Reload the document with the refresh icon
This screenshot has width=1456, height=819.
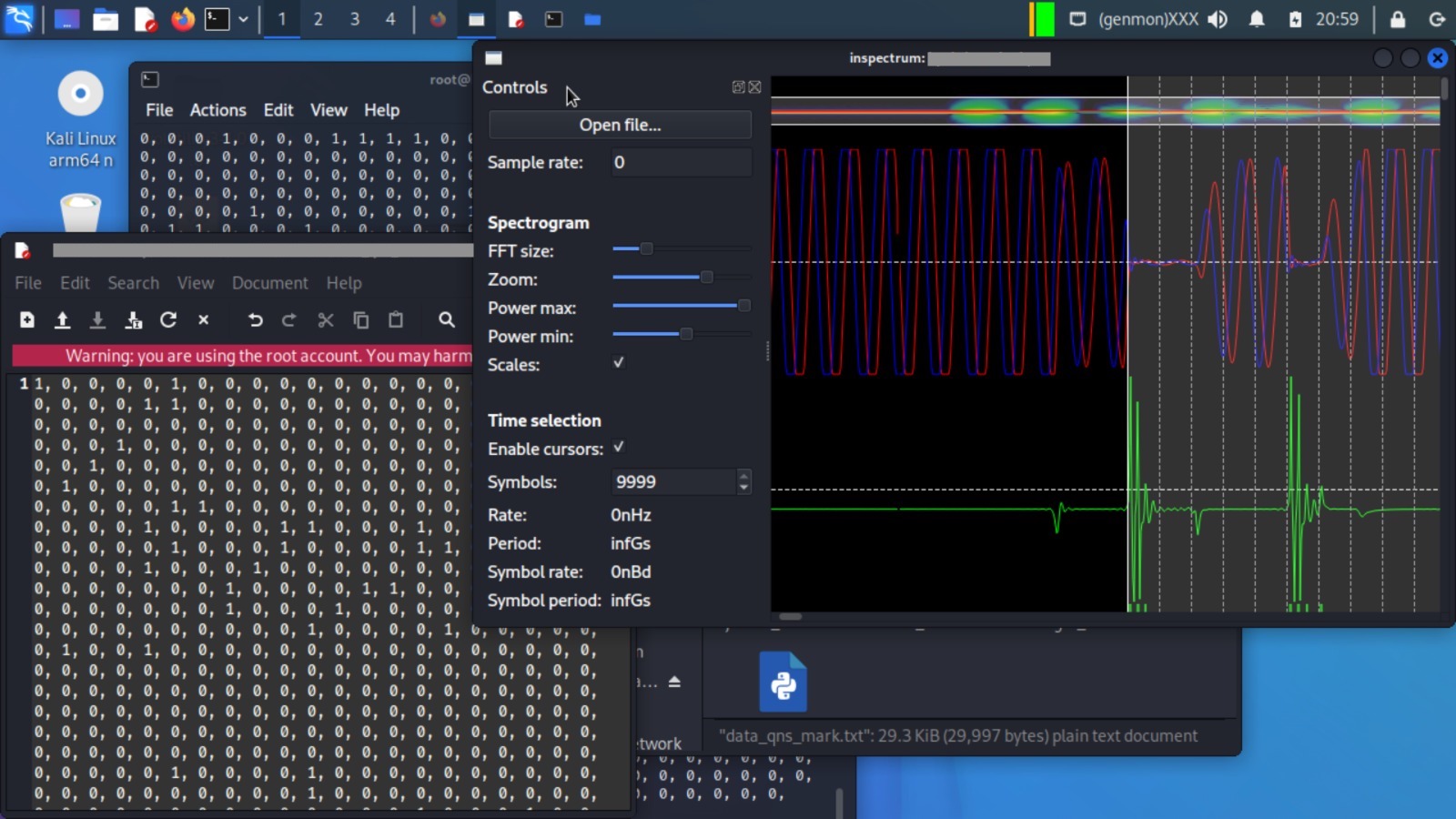168,319
